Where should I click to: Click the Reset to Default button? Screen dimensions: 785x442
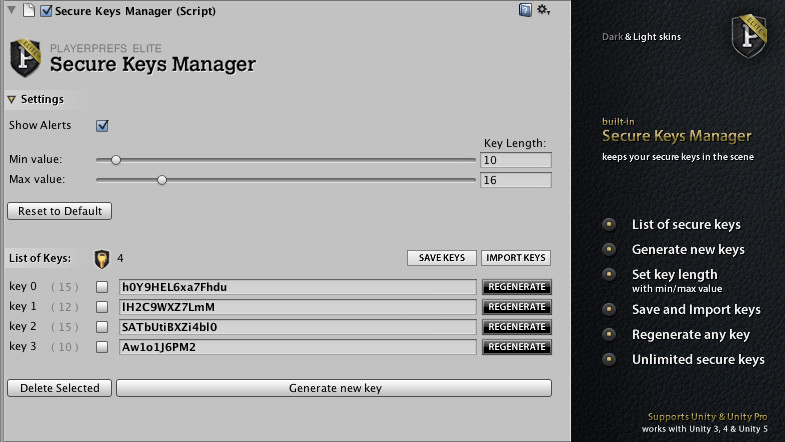coord(60,211)
